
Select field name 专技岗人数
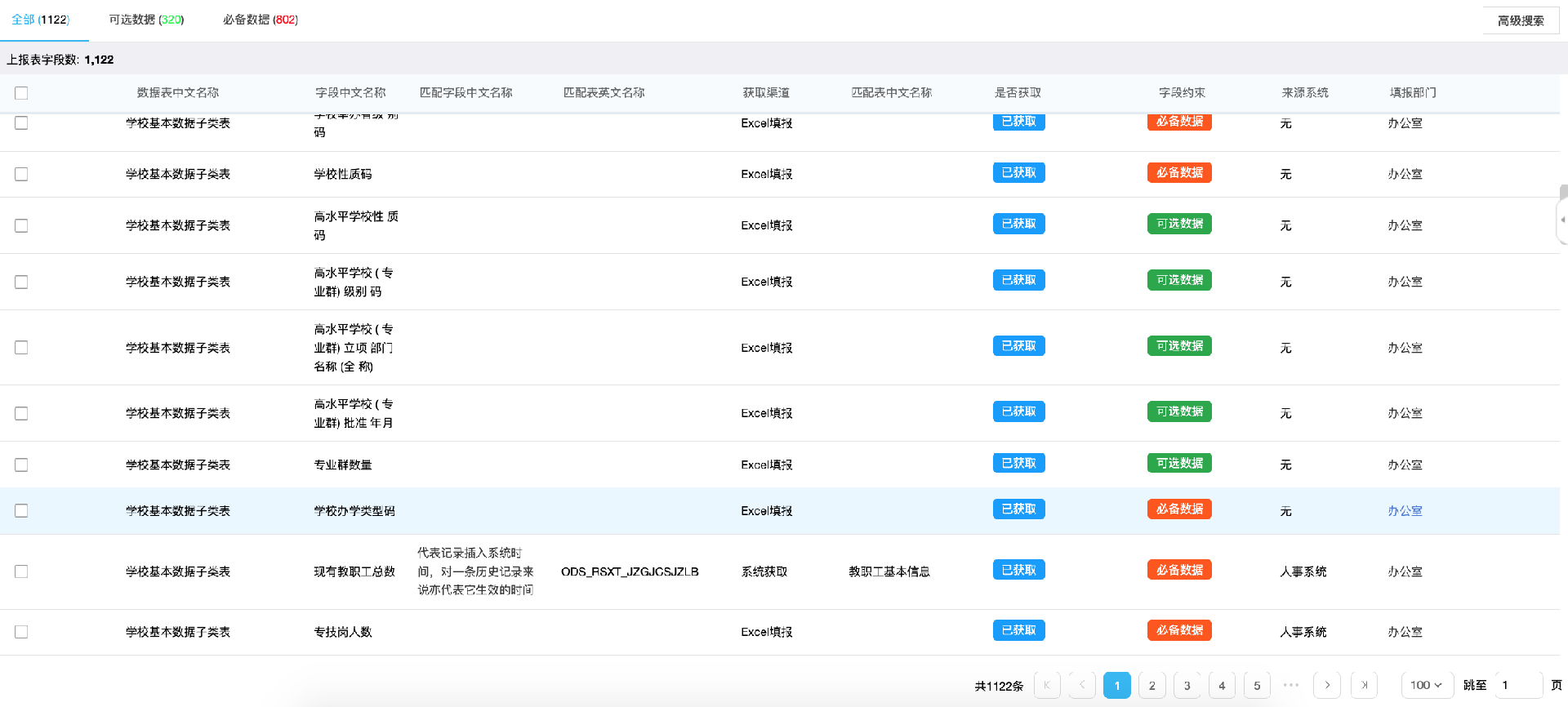coord(343,632)
